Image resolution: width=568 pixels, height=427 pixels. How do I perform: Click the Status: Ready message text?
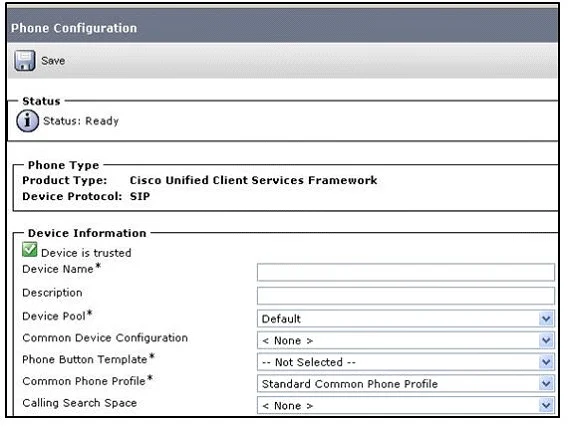pos(81,121)
